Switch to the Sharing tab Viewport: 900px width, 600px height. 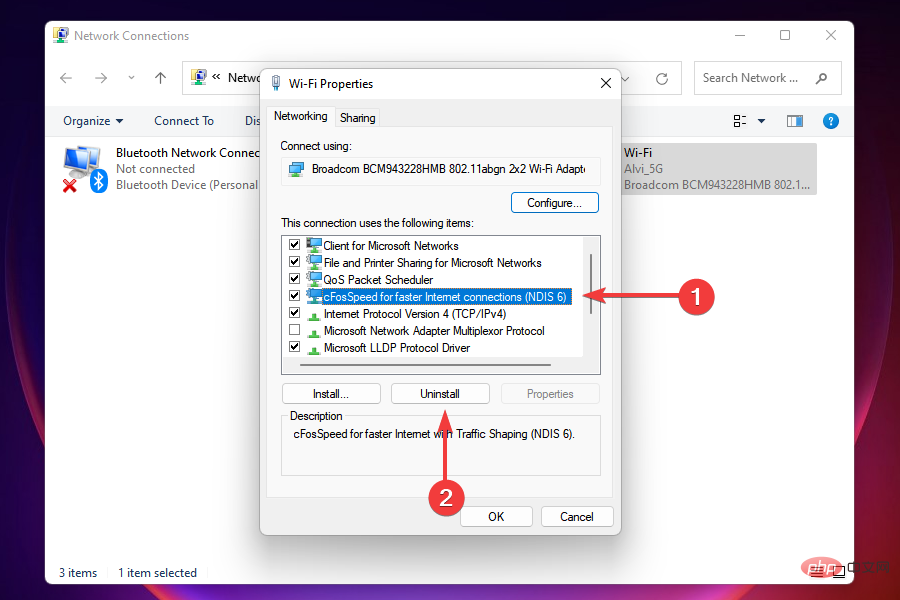[357, 117]
